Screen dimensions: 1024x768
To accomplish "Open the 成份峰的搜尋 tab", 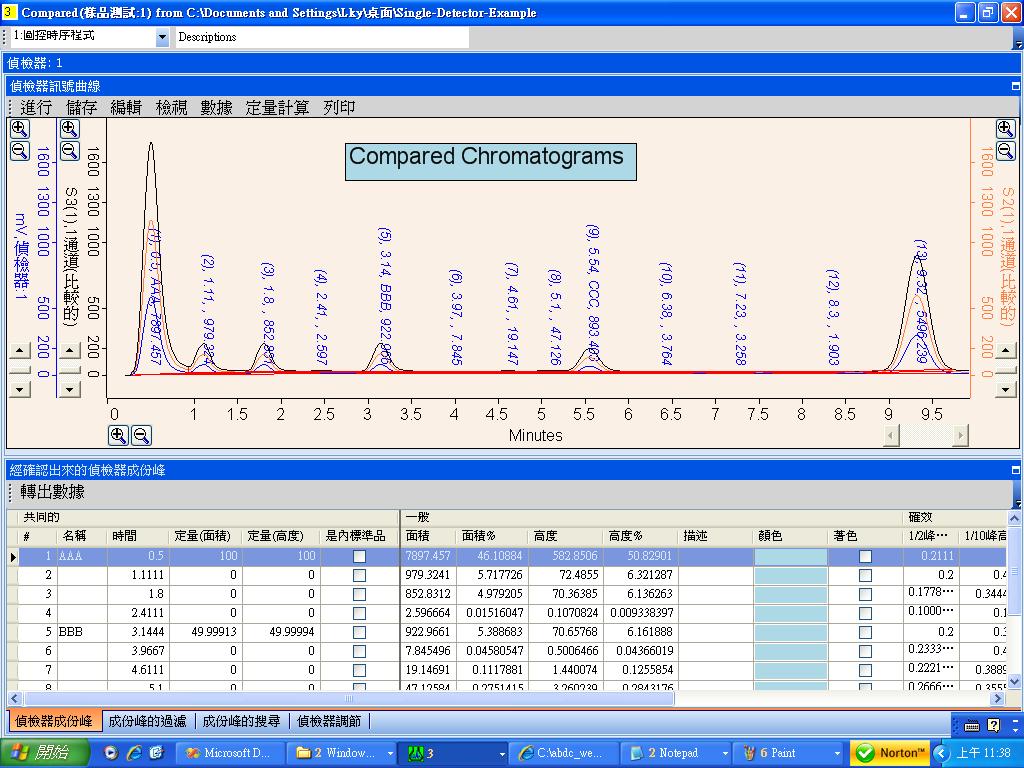I will 241,721.
